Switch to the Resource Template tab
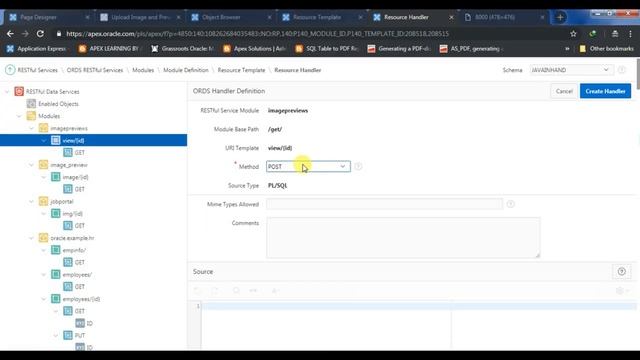Image resolution: width=640 pixels, height=360 pixels. [322, 17]
